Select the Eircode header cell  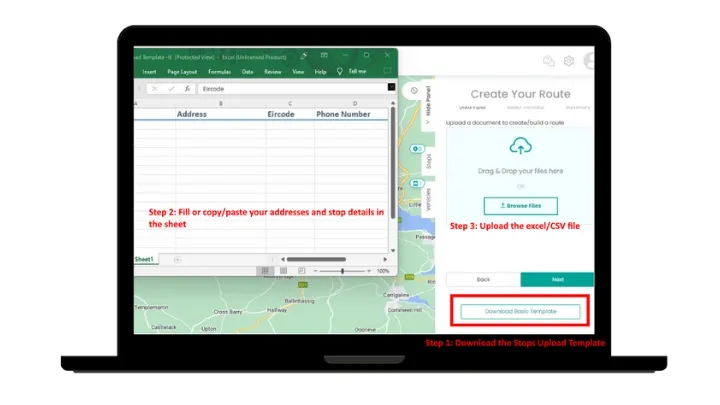(x=290, y=114)
